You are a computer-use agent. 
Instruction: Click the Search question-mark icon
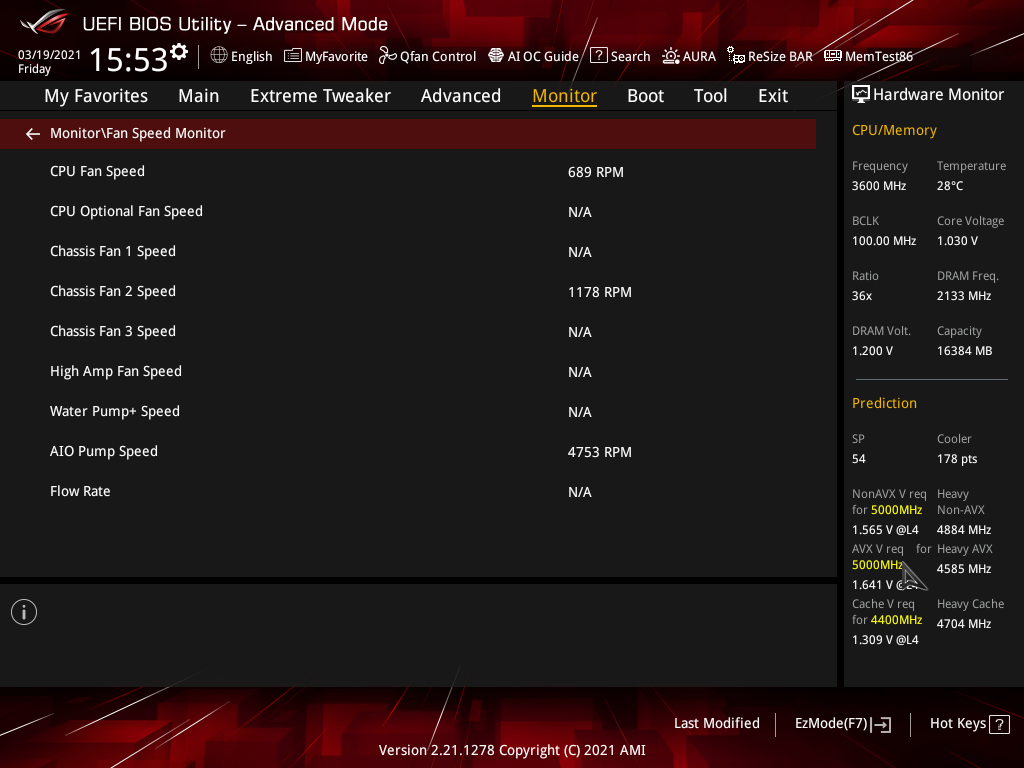[598, 56]
